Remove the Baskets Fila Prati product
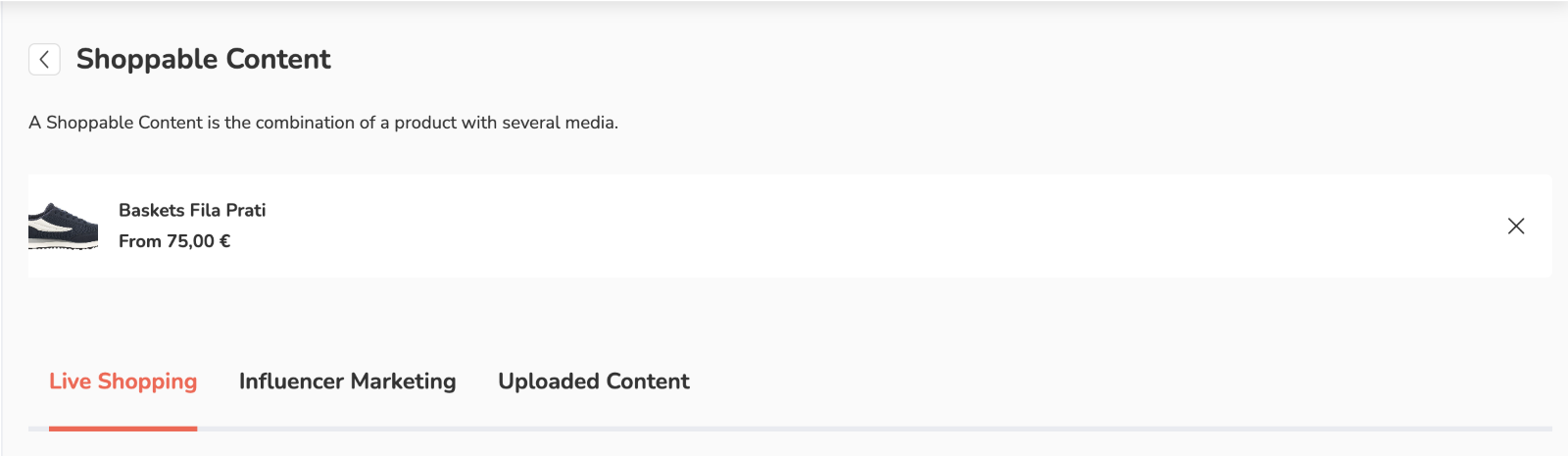This screenshot has height=456, width=1568. (1515, 227)
